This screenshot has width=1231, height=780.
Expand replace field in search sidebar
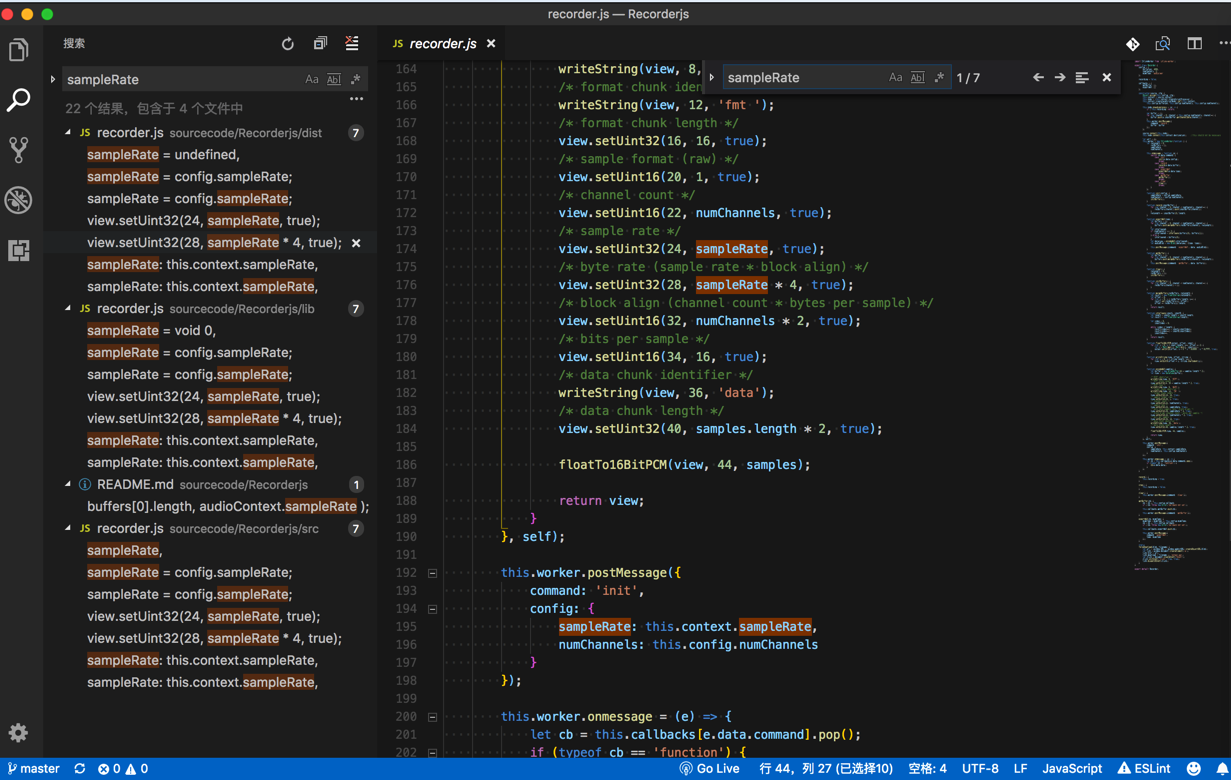tap(53, 79)
